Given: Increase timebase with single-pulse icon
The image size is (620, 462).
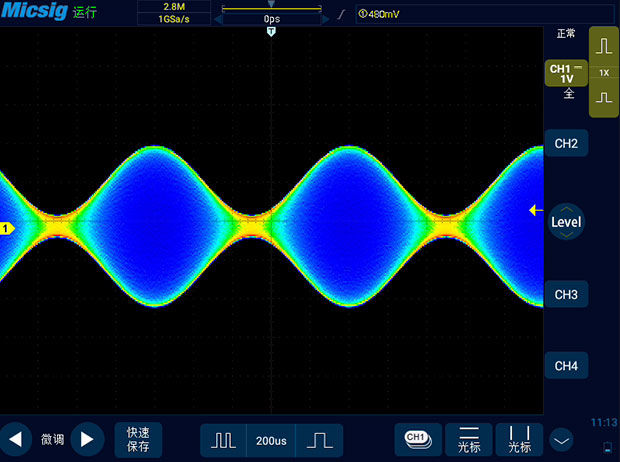Looking at the screenshot, I should [320, 440].
